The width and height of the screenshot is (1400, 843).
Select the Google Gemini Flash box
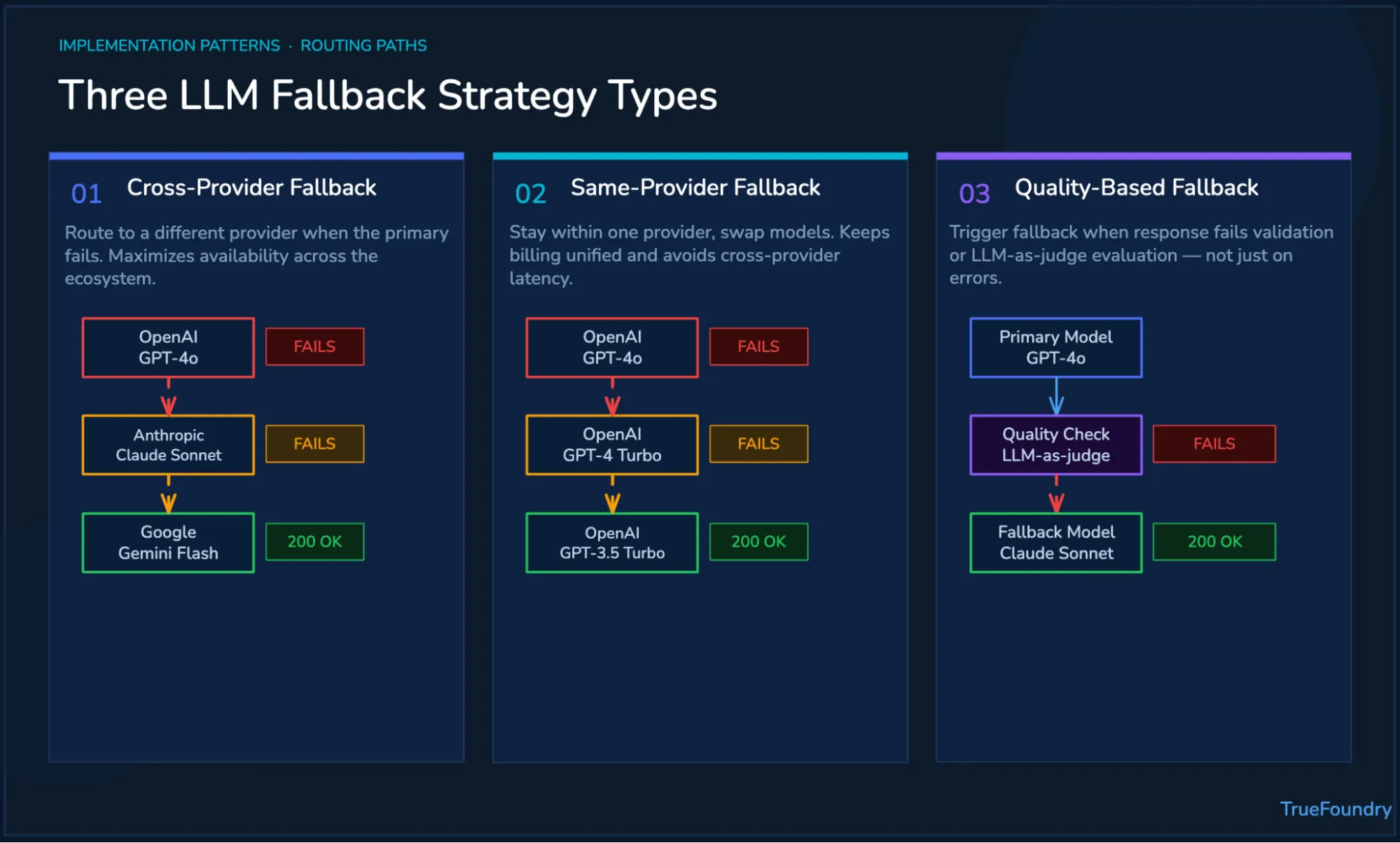pyautogui.click(x=168, y=543)
